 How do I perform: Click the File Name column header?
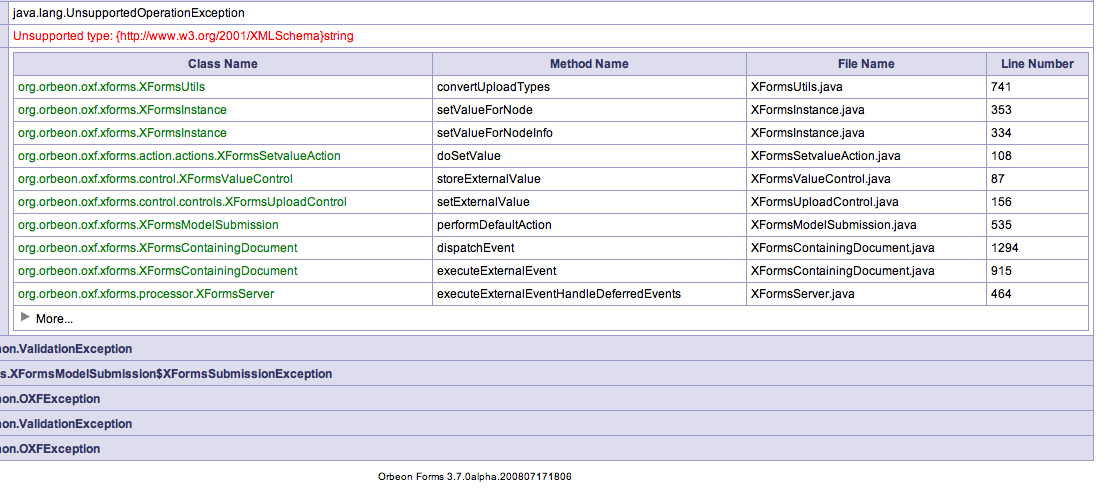tap(865, 63)
